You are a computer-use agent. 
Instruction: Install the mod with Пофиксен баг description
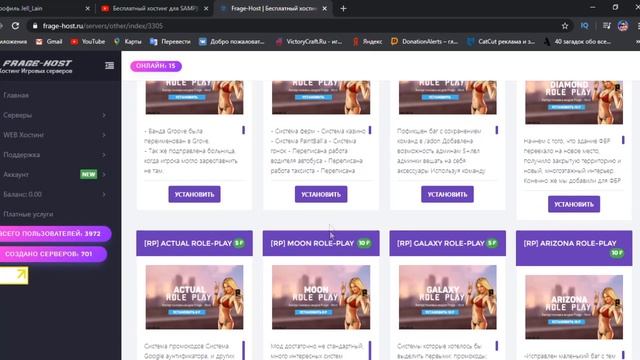point(447,194)
